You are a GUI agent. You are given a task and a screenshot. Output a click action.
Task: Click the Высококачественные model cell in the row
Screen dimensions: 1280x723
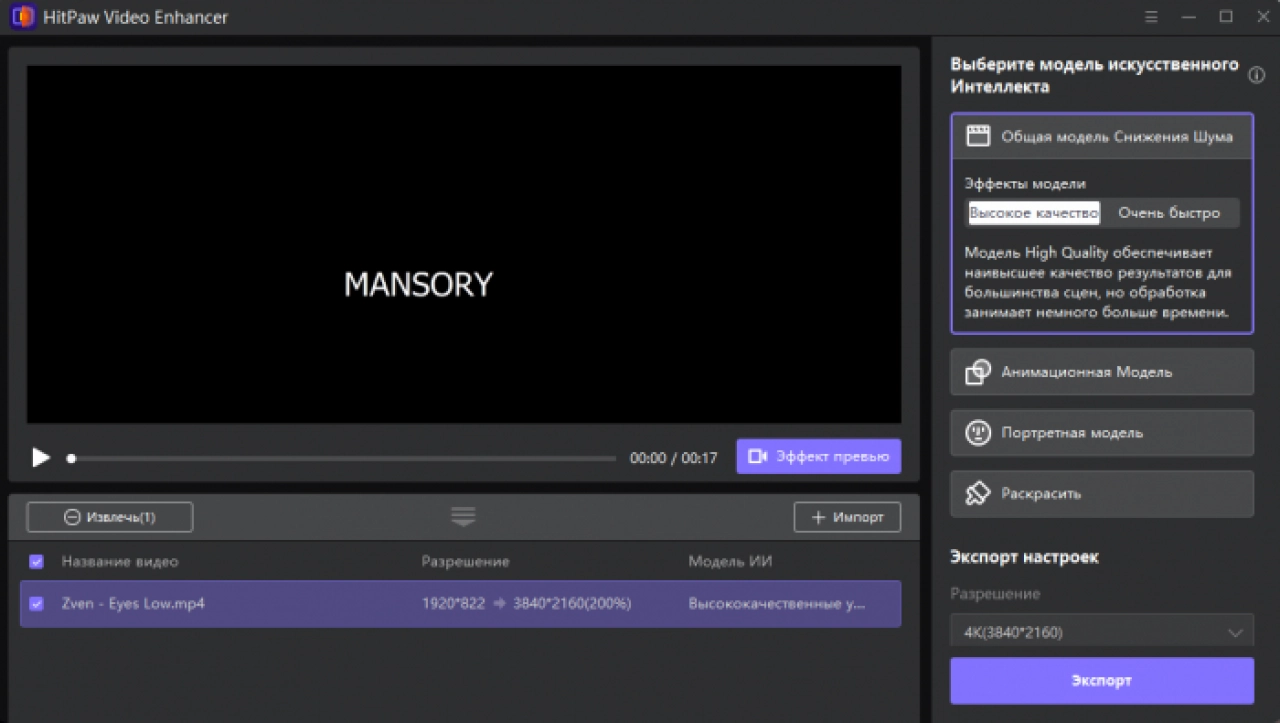(777, 604)
